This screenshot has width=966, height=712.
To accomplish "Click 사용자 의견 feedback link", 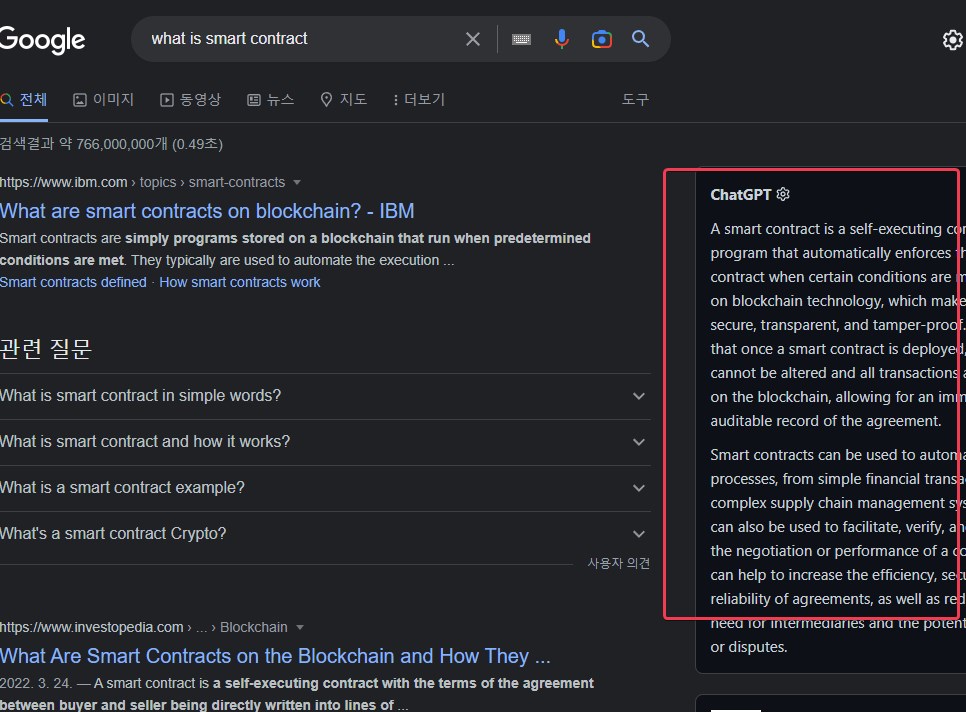I will [619, 563].
